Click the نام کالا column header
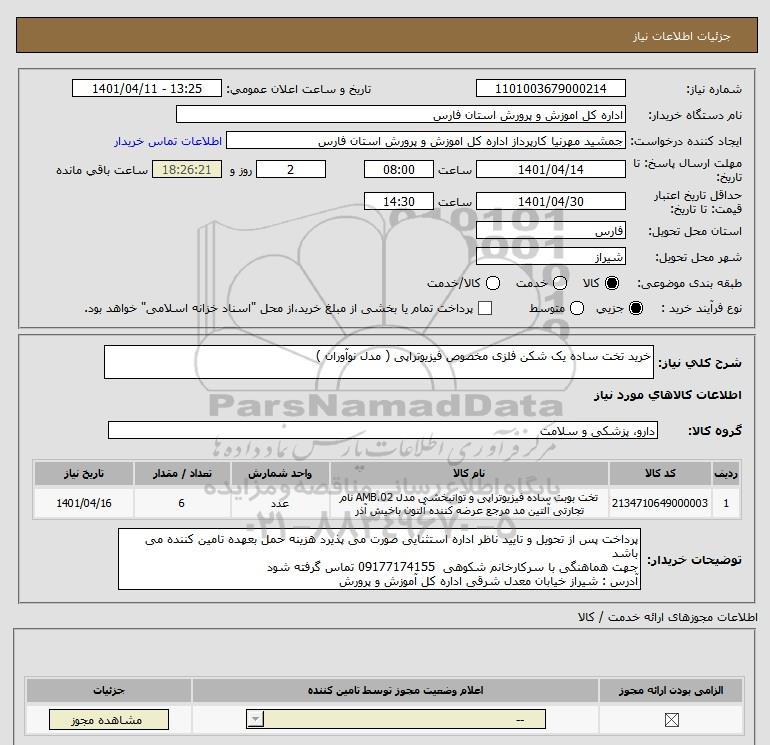The image size is (770, 745). (469, 473)
